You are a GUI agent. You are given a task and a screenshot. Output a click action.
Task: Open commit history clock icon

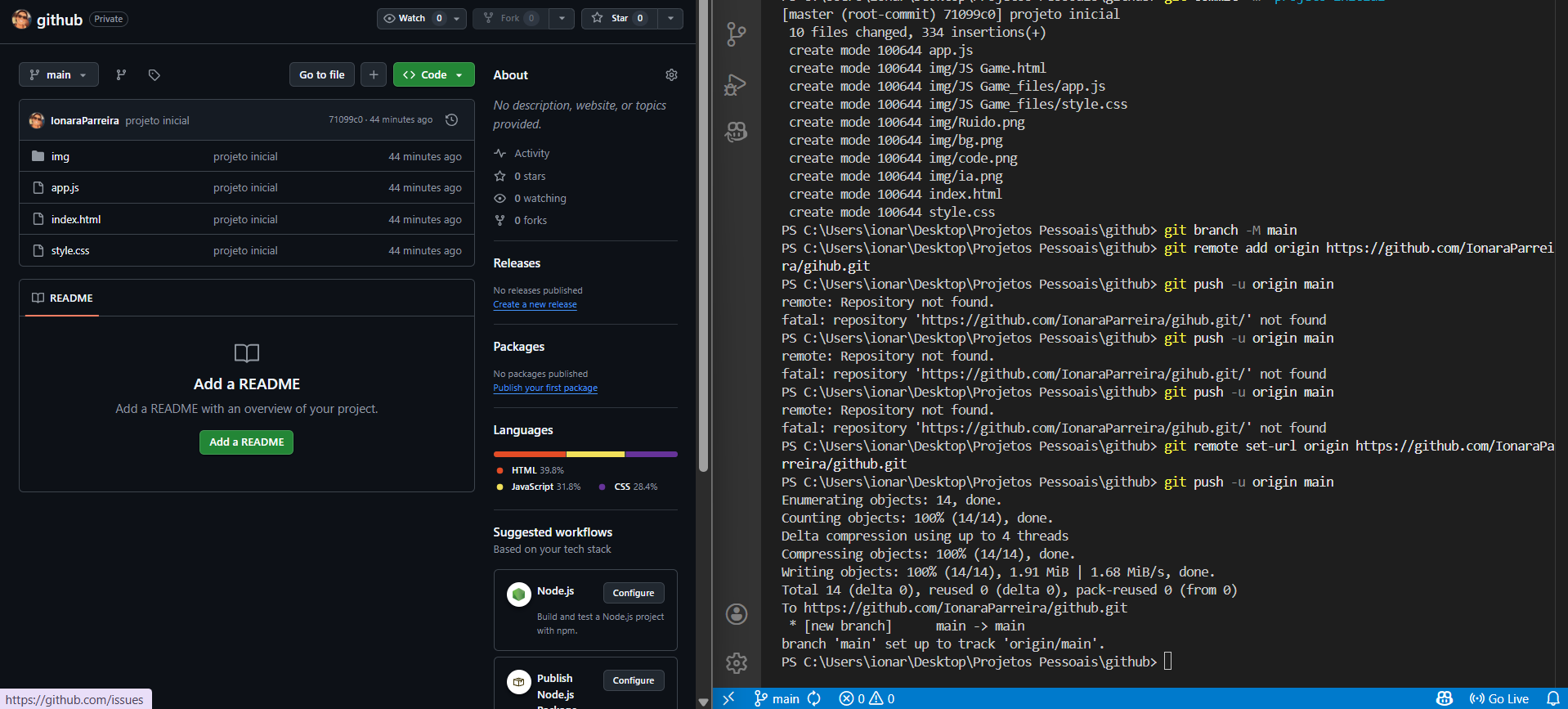coord(451,120)
